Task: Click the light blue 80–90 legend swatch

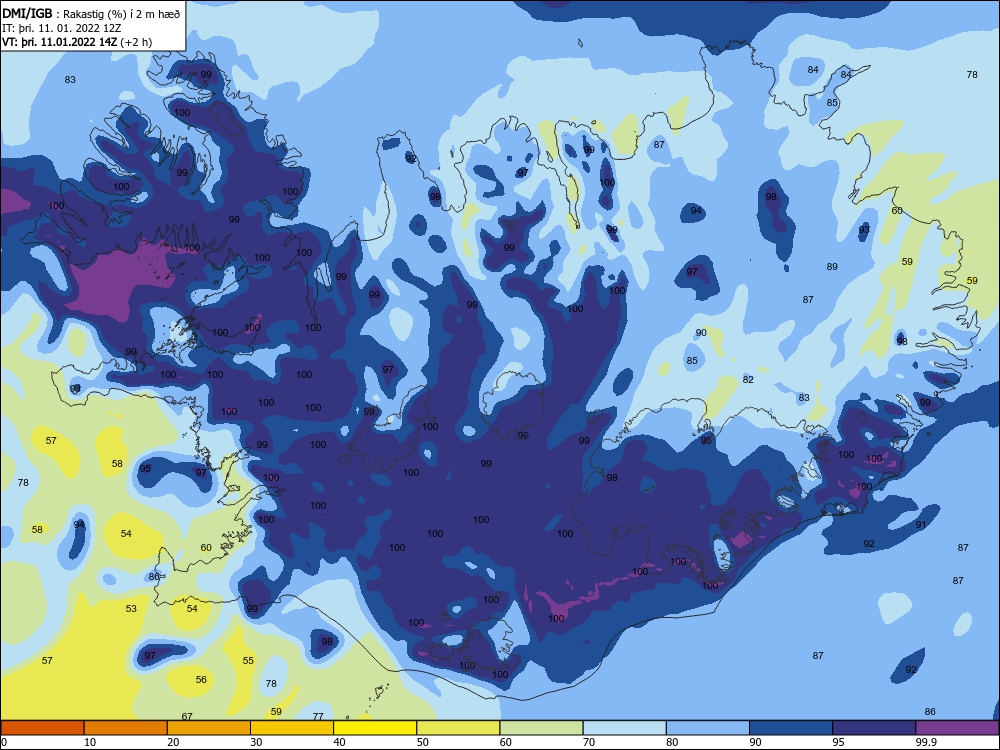Action: tap(708, 728)
